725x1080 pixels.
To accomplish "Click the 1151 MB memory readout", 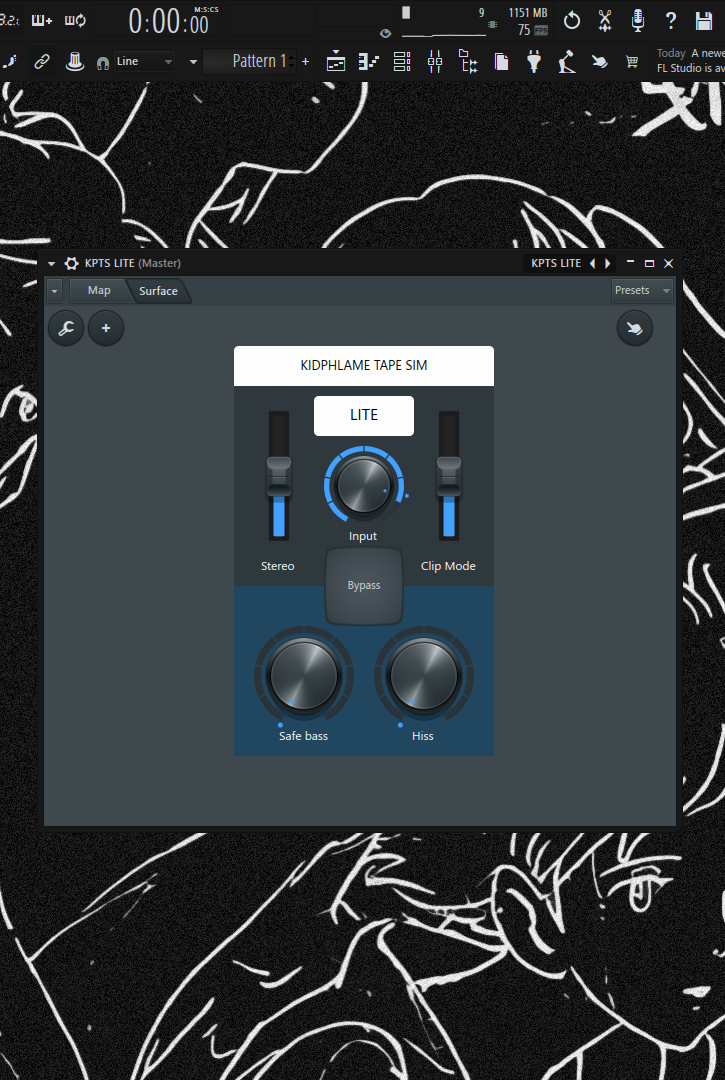I will tap(528, 12).
